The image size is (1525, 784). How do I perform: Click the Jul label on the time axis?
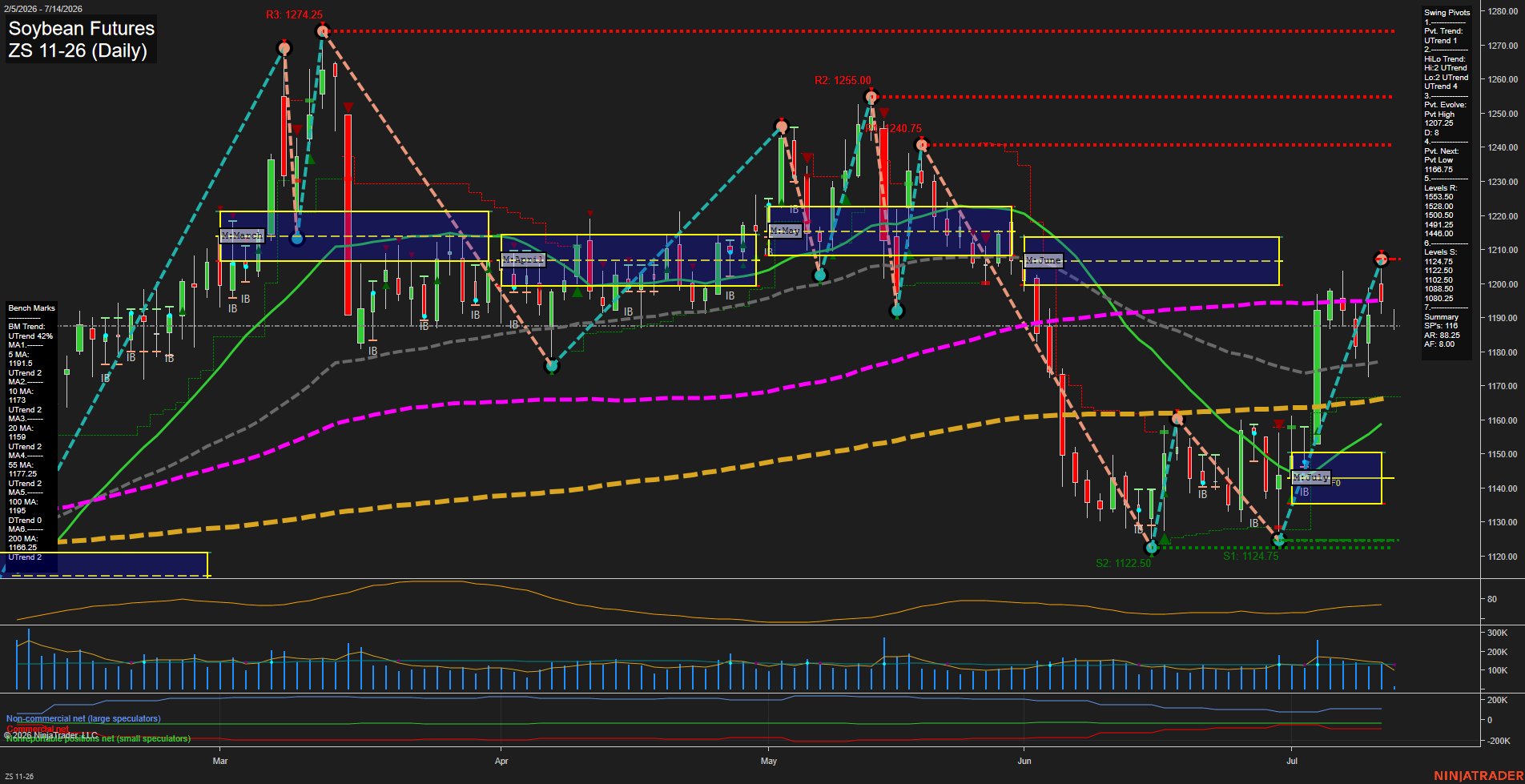click(1292, 761)
